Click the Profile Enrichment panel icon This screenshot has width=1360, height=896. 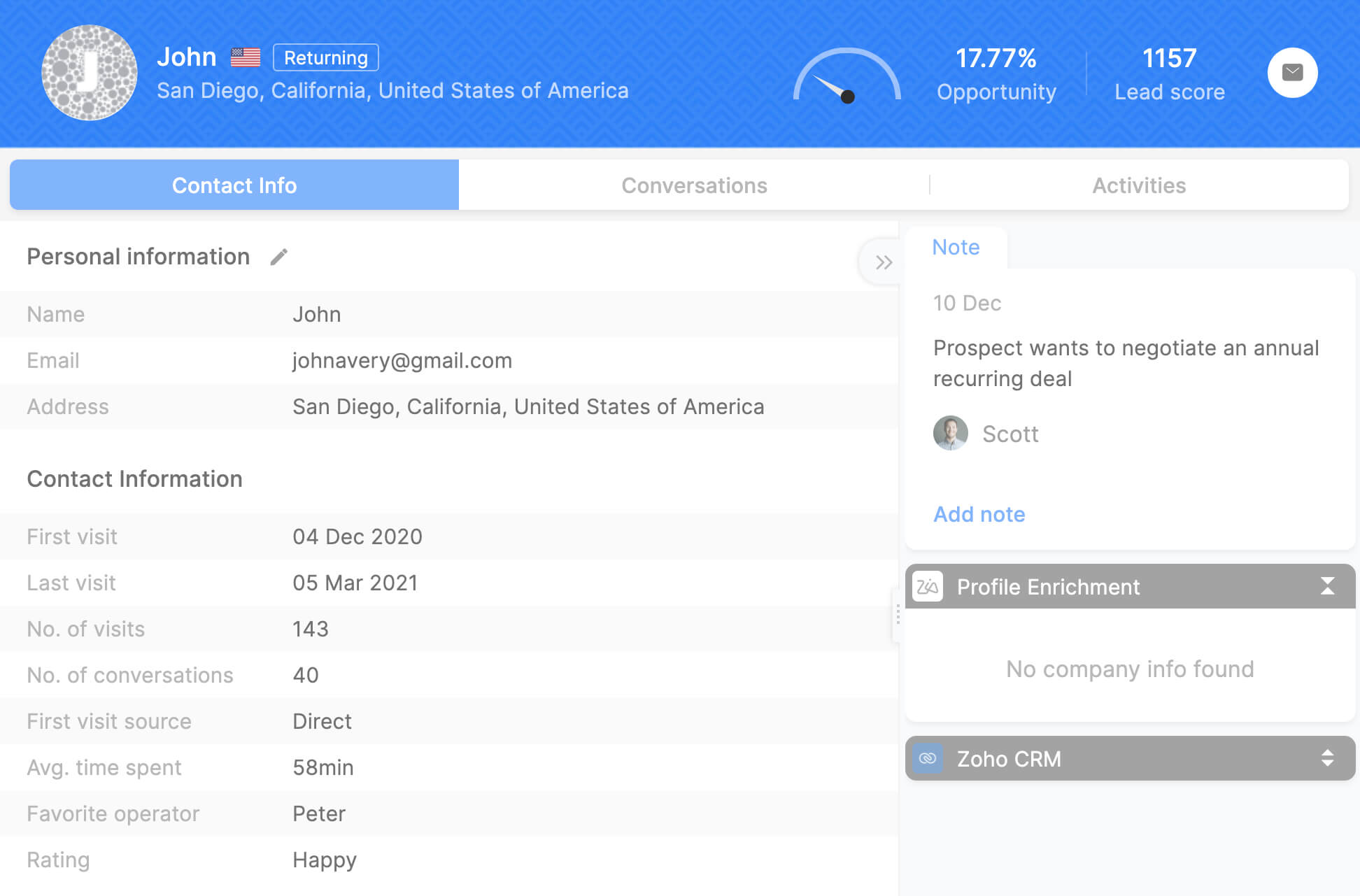pos(928,586)
